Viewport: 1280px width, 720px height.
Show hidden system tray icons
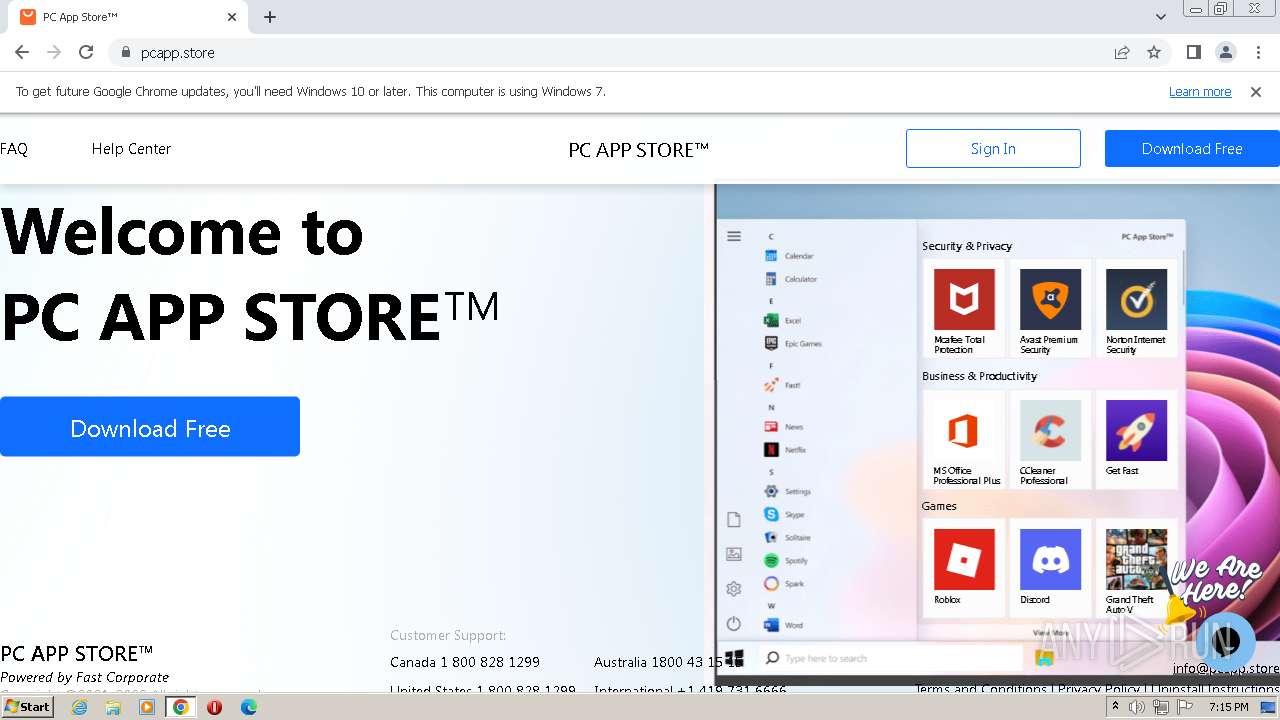(x=1116, y=707)
